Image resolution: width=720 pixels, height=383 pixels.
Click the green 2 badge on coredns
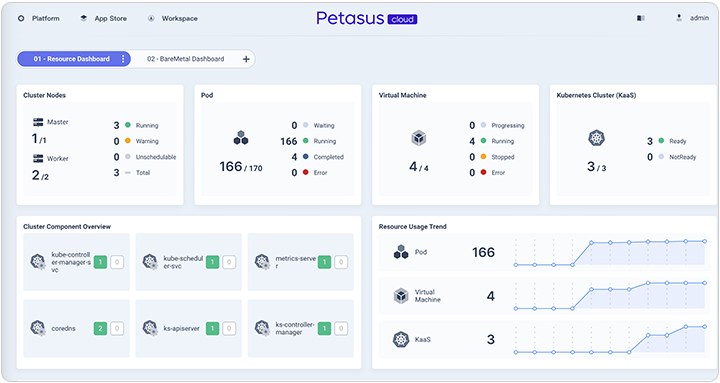[x=100, y=328]
